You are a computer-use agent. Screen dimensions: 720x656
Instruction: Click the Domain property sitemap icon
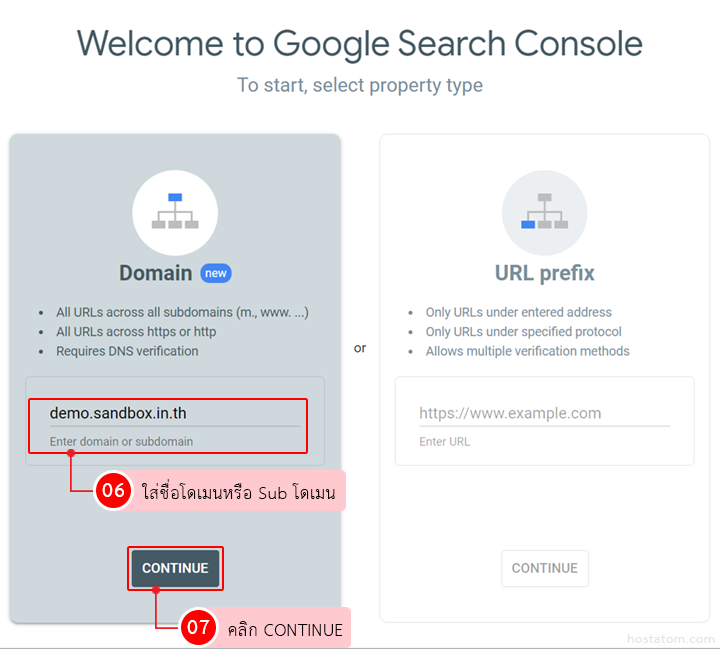click(175, 211)
